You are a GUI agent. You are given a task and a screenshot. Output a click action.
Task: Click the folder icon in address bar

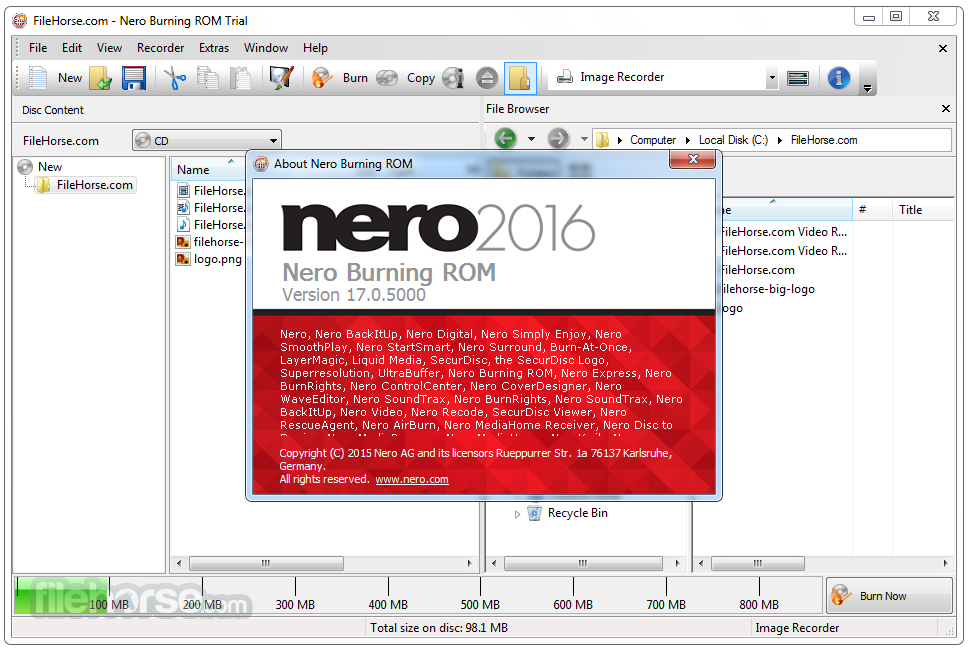[x=603, y=140]
